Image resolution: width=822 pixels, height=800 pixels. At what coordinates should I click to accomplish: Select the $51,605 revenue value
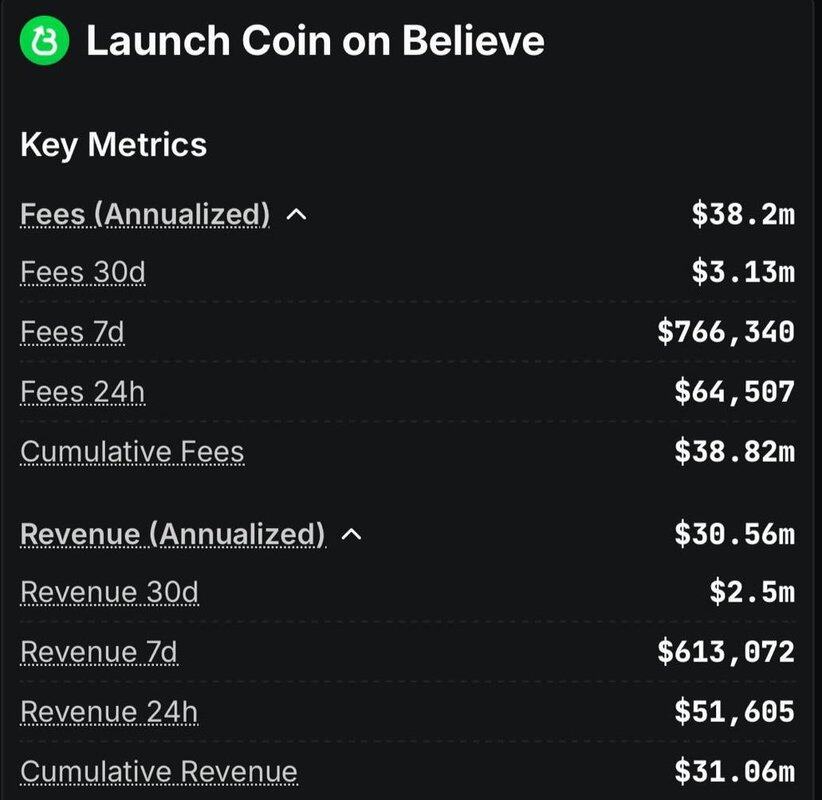point(735,711)
